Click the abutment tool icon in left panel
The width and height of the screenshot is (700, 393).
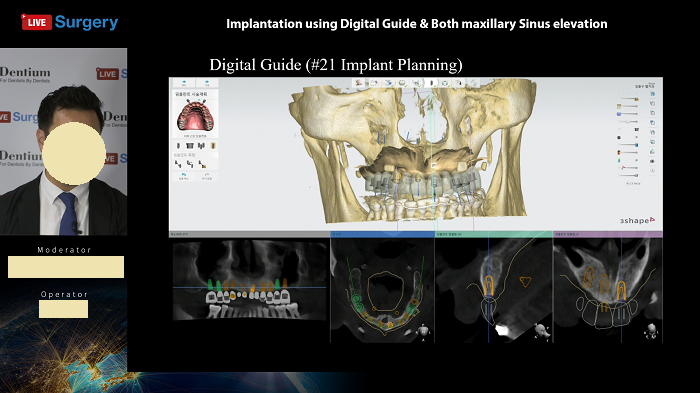(x=190, y=146)
